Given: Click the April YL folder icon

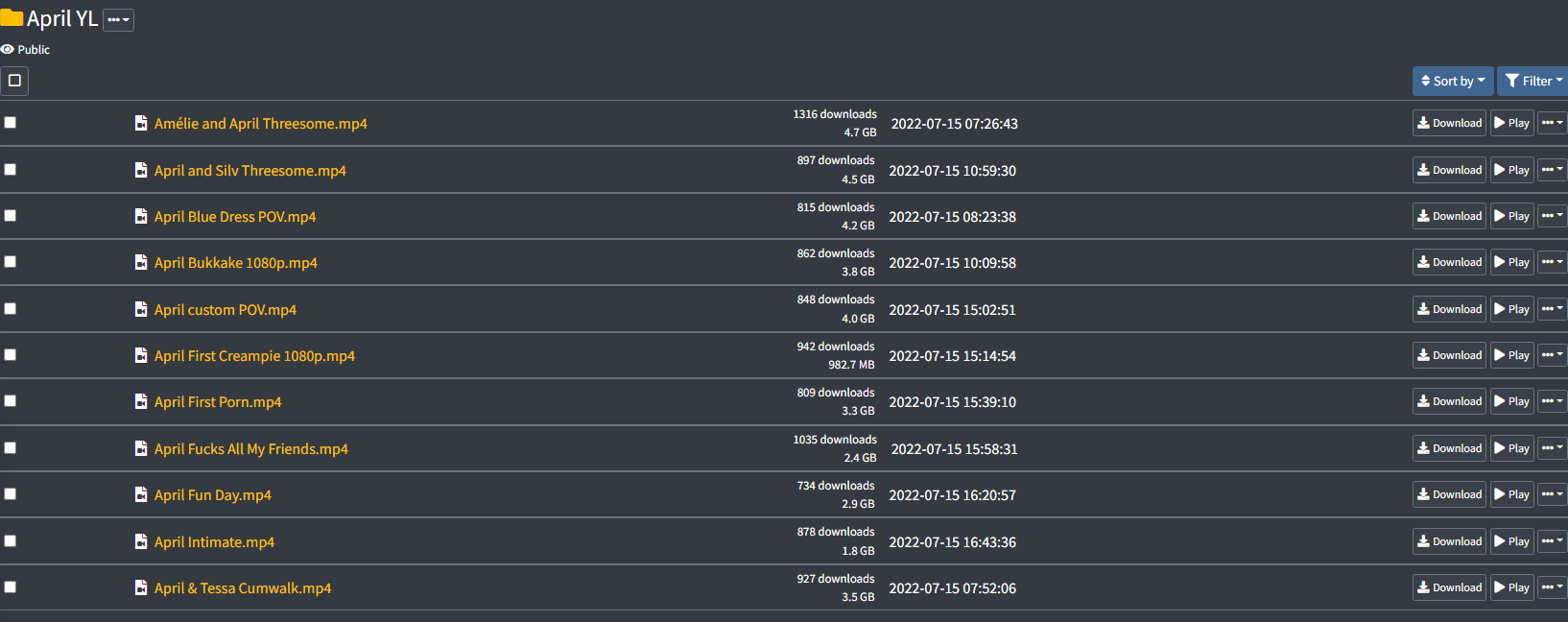Looking at the screenshot, I should [12, 18].
